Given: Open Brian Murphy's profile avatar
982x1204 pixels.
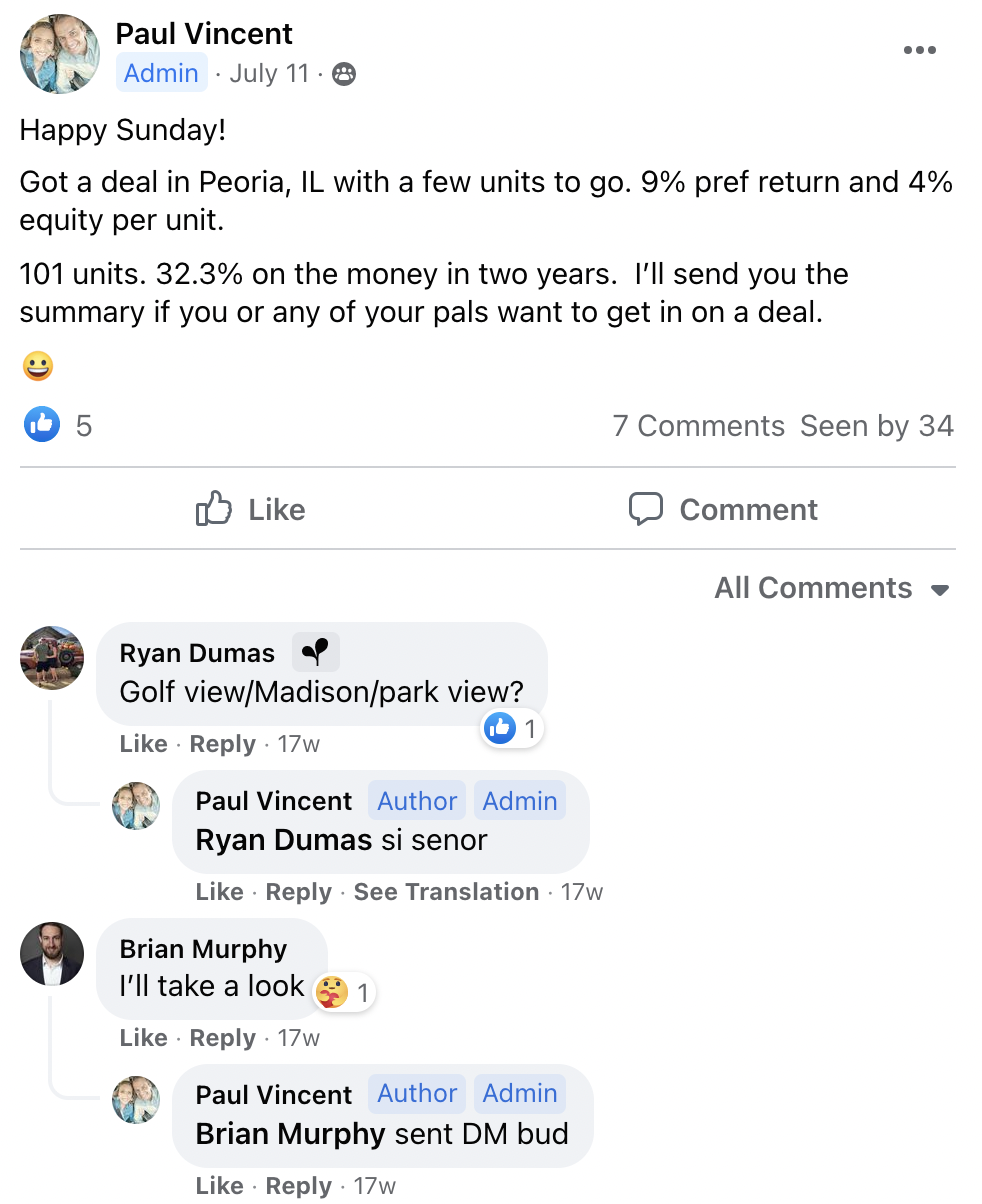Looking at the screenshot, I should [52, 953].
